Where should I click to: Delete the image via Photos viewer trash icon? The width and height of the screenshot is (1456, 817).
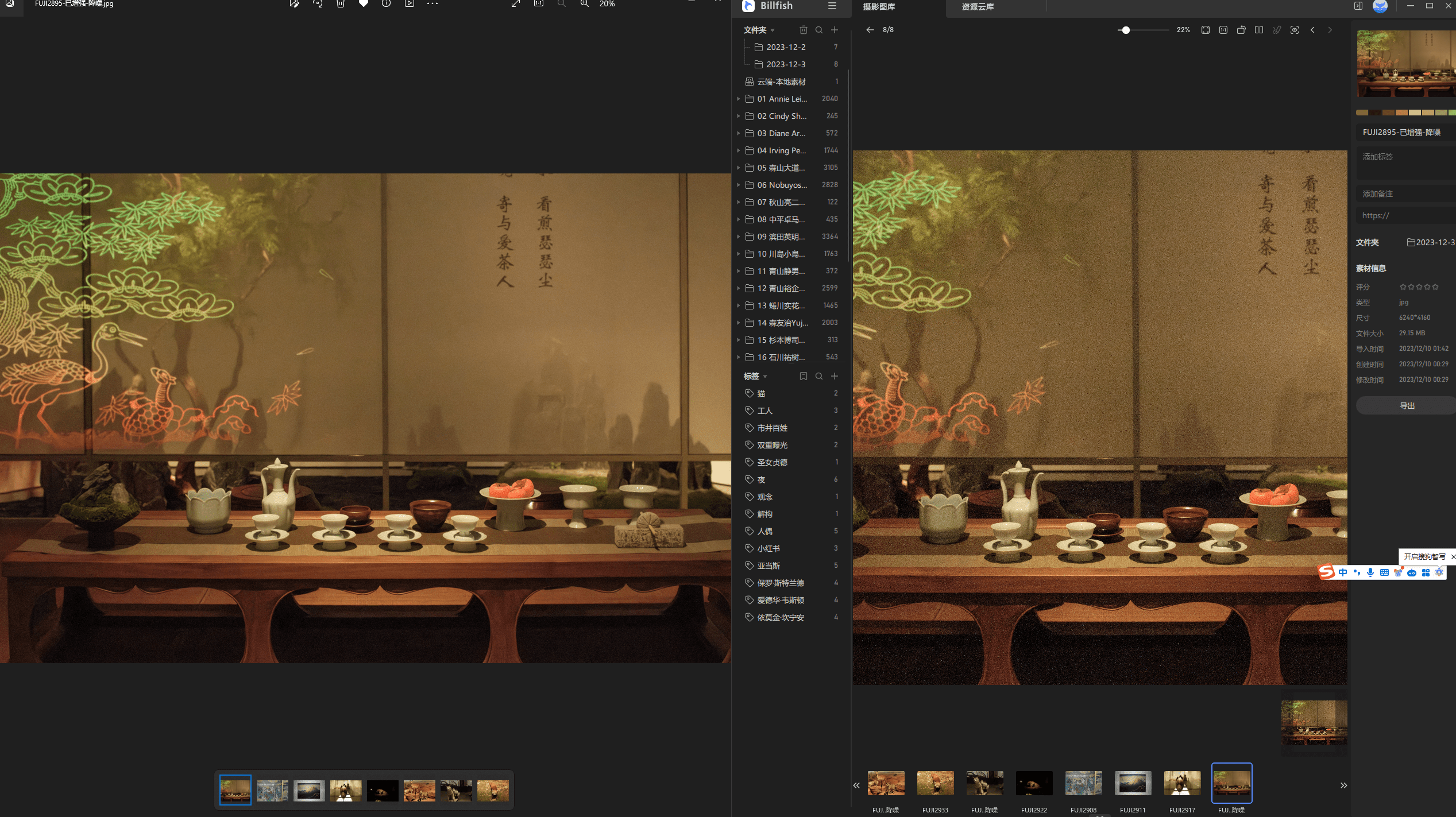341,4
